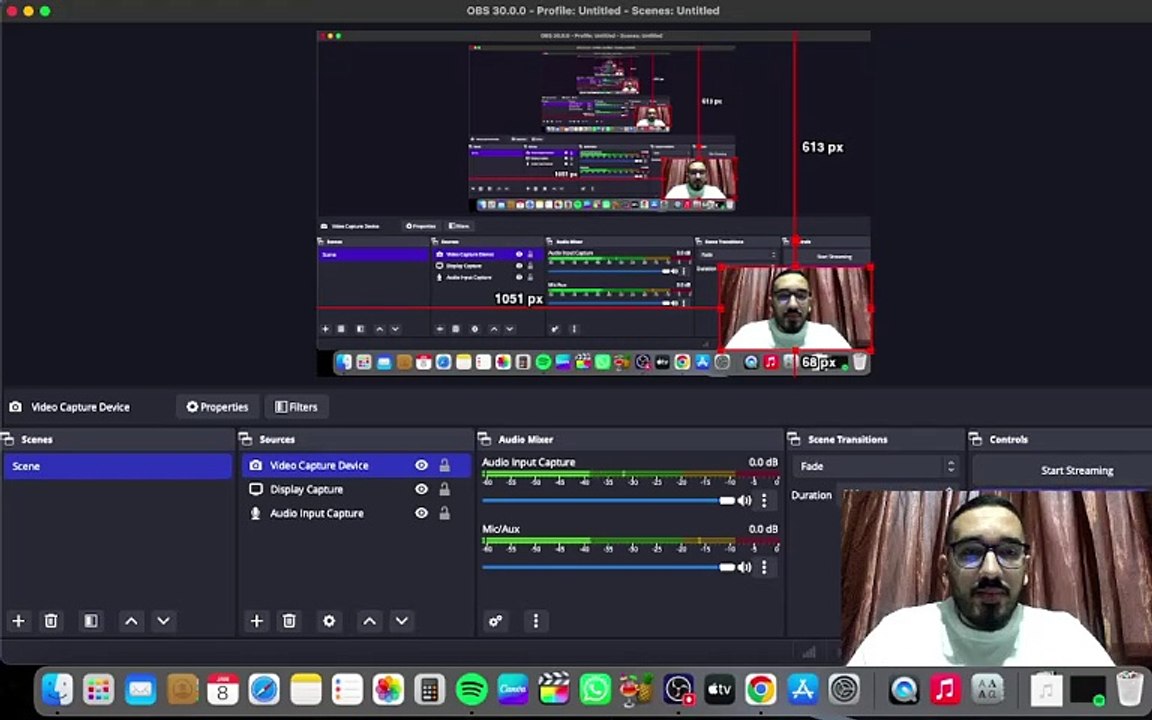Open the Fade transition dropdown

point(876,466)
